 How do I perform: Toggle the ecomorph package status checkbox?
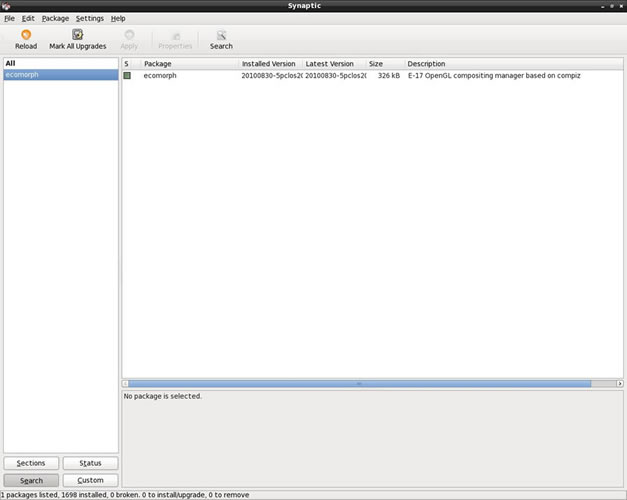[127, 76]
